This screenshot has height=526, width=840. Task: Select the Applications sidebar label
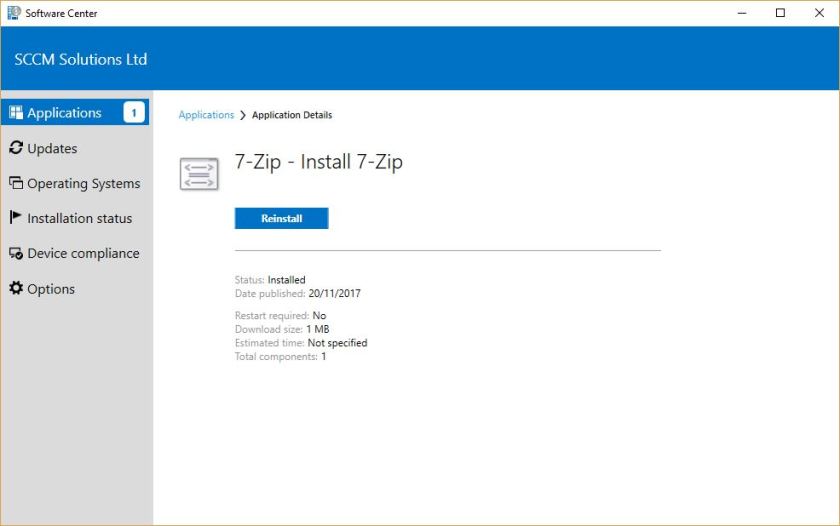point(64,113)
